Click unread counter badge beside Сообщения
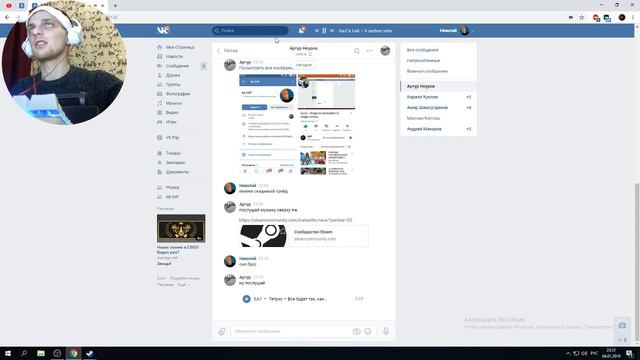Image resolution: width=640 pixels, height=360 pixels. pyautogui.click(x=203, y=66)
